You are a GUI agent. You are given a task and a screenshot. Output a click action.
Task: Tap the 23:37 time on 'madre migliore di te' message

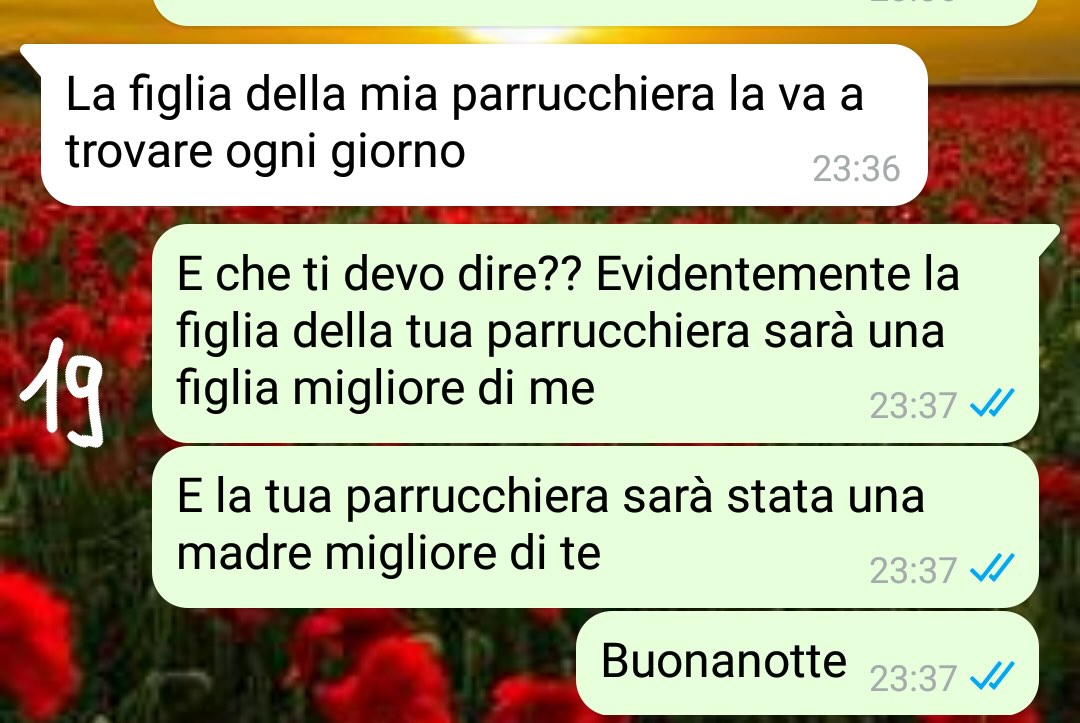(x=913, y=570)
